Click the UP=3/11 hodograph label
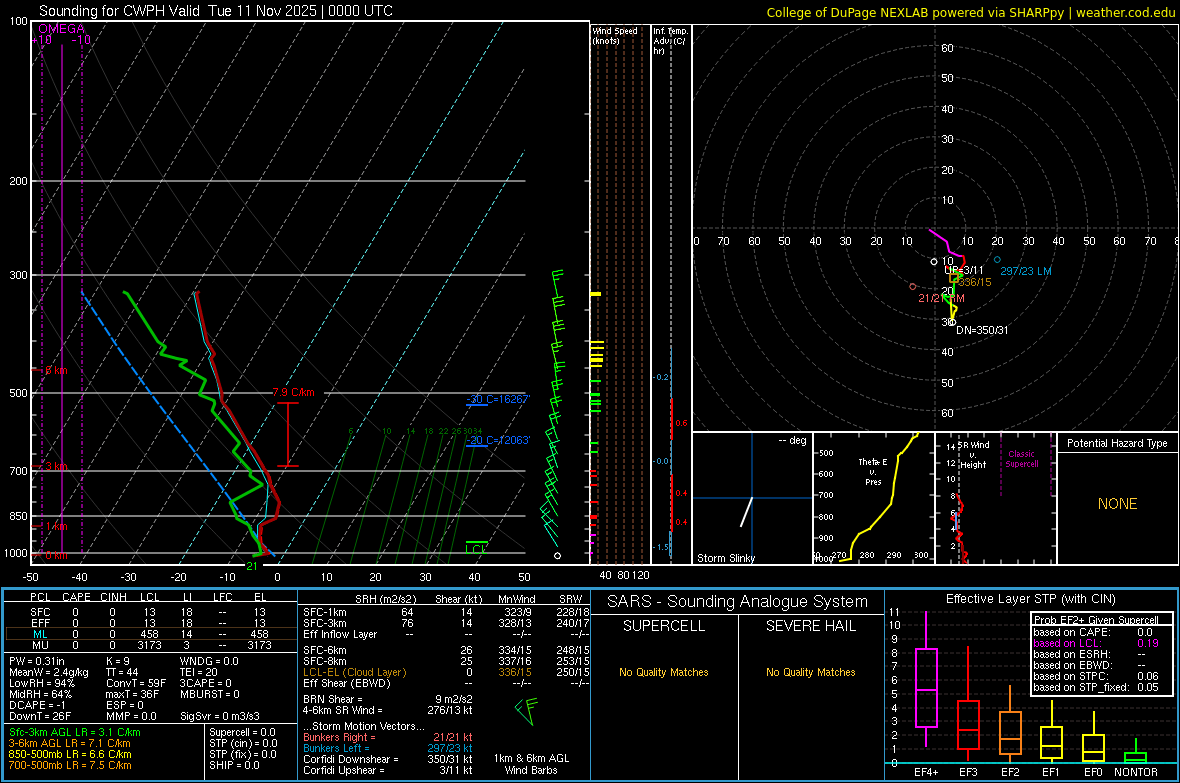 click(x=964, y=270)
